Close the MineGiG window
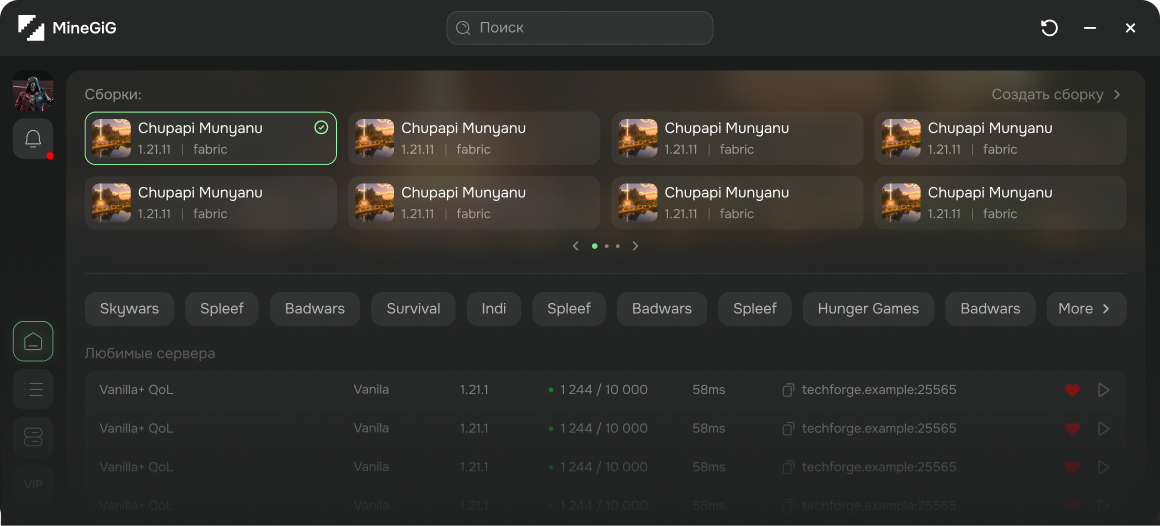1160x526 pixels. coord(1130,28)
